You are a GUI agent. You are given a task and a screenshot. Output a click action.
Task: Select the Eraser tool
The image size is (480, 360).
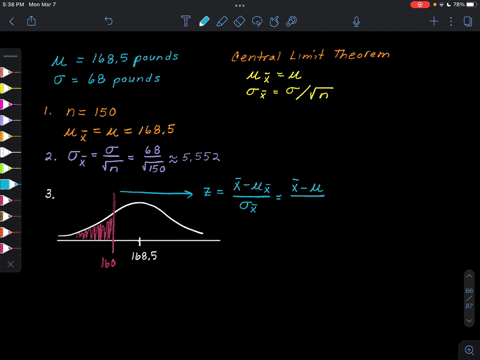(x=239, y=22)
